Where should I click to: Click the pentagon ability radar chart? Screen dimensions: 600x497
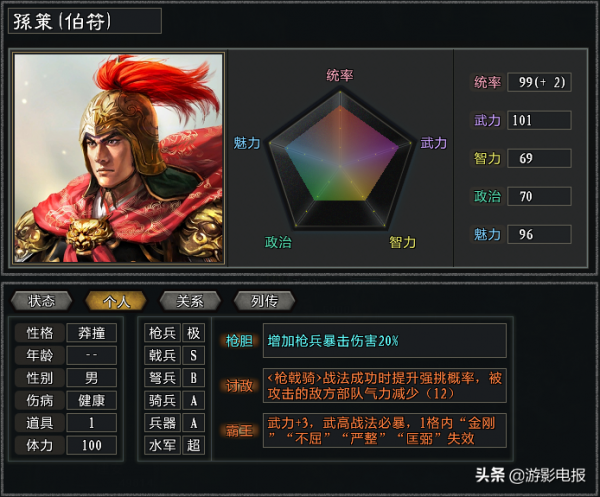coord(340,160)
